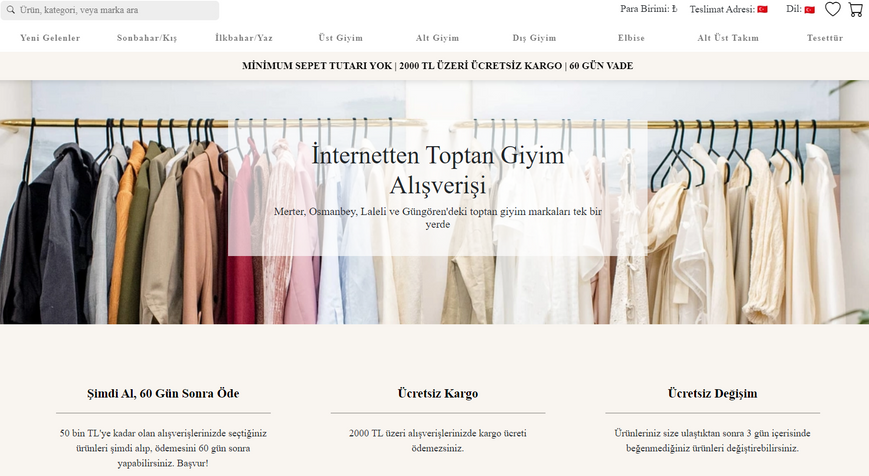This screenshot has width=869, height=476.
Task: Open the Sonbahar/Kış category
Action: click(x=147, y=38)
